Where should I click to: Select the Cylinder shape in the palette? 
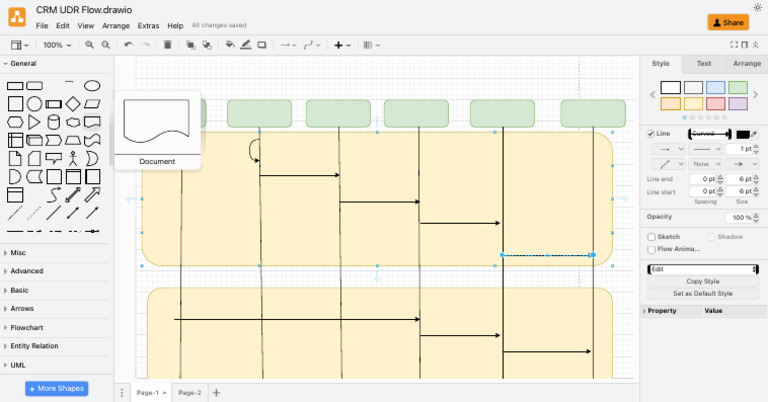pyautogui.click(x=53, y=122)
